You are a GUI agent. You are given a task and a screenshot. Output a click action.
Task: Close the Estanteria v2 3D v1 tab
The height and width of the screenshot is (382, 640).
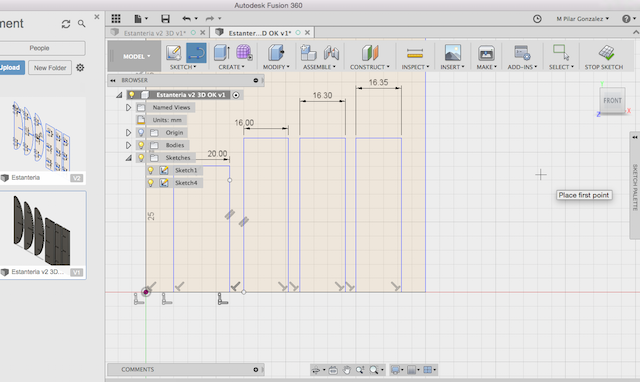(x=202, y=33)
